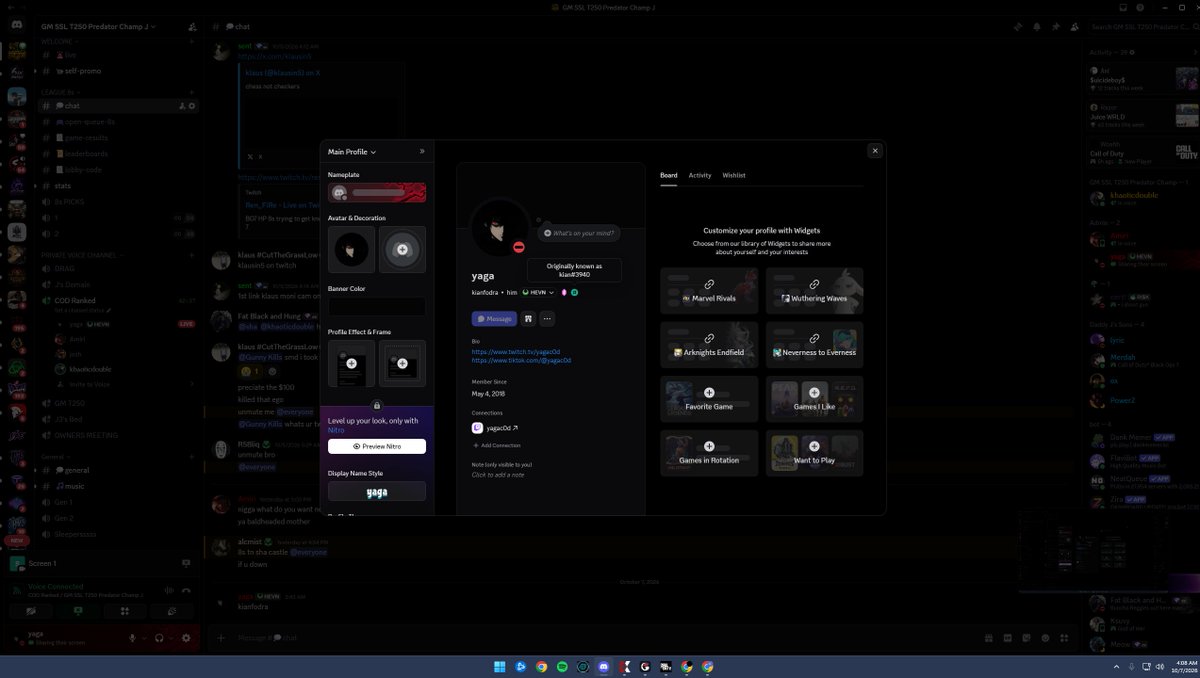Open the Banner Color picker
Viewport: 1200px width, 678px height.
point(377,307)
